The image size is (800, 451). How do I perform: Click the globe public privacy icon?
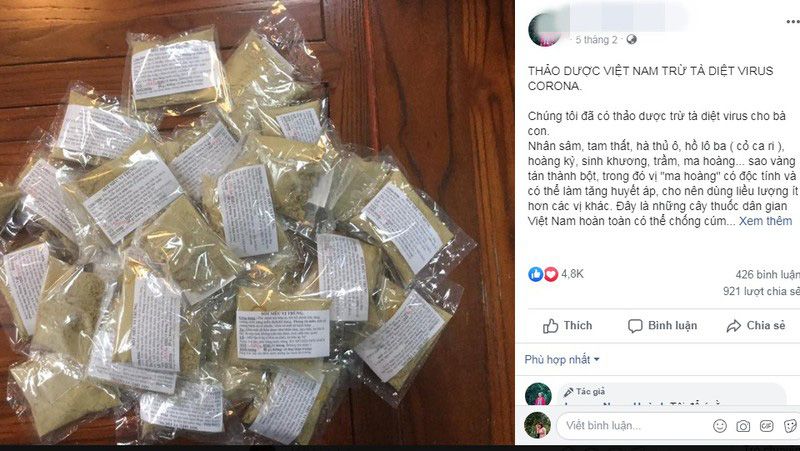pyautogui.click(x=631, y=39)
